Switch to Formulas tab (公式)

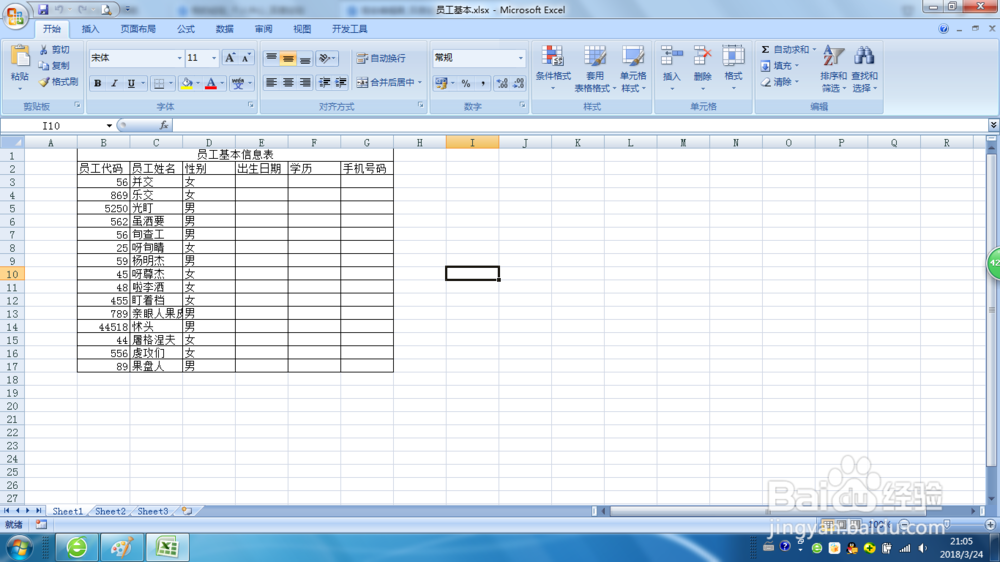186,29
